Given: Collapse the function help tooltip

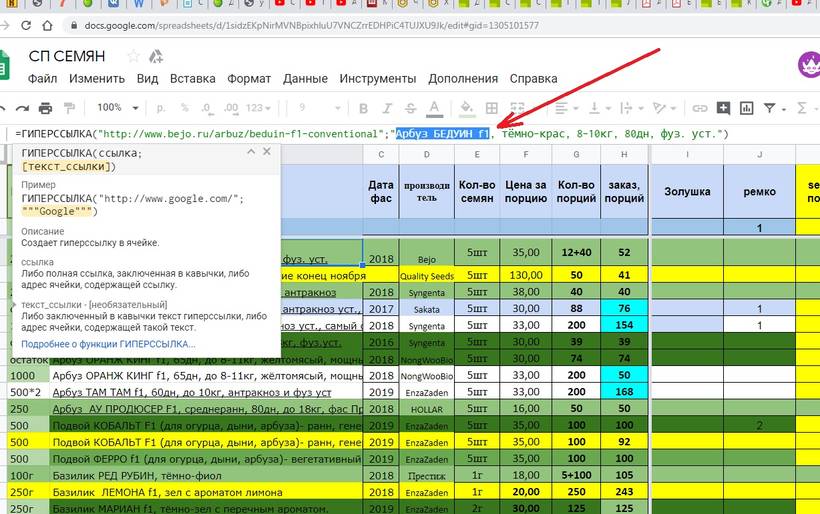Looking at the screenshot, I should tap(251, 152).
